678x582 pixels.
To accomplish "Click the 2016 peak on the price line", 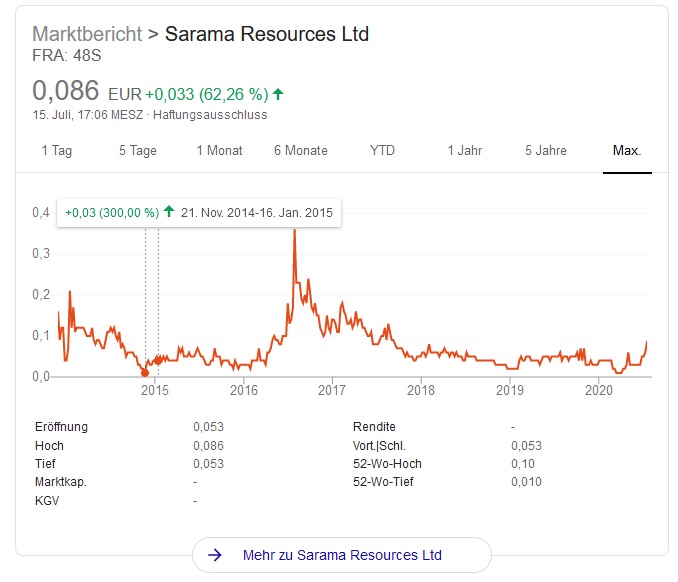I will pyautogui.click(x=294, y=230).
